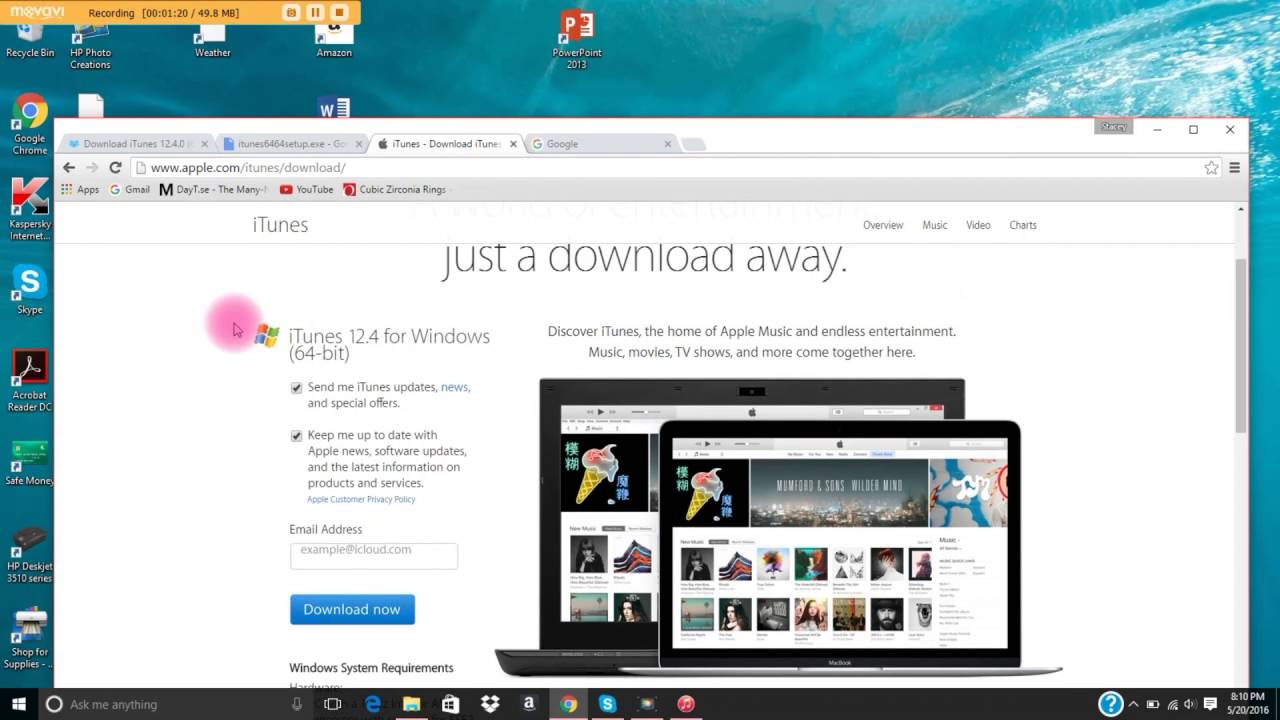Go back in Chrome
1280x720 pixels.
coord(68,167)
